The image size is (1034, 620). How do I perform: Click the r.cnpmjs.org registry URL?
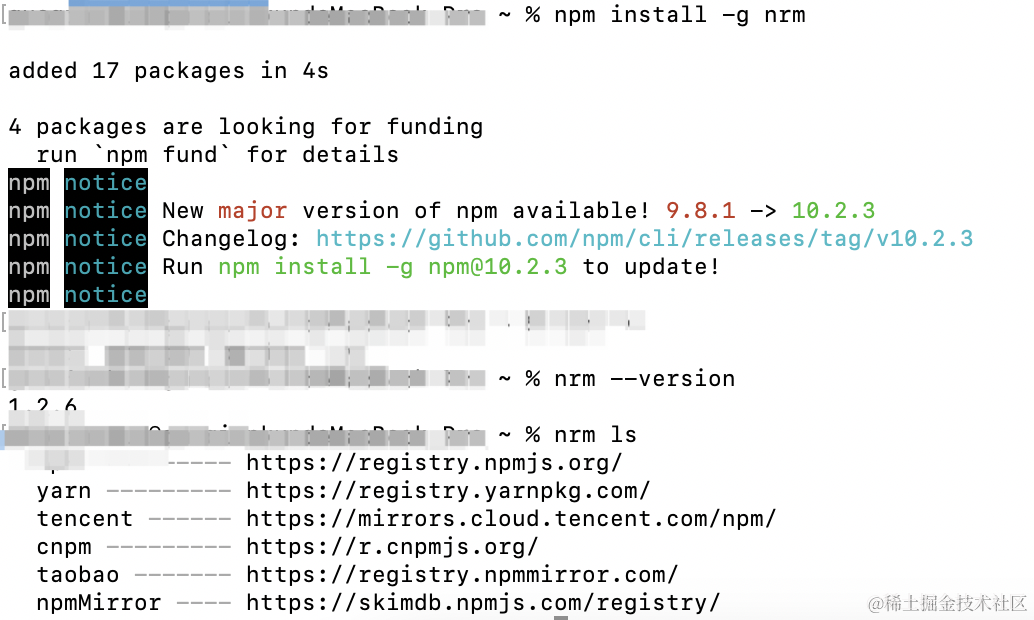[392, 547]
